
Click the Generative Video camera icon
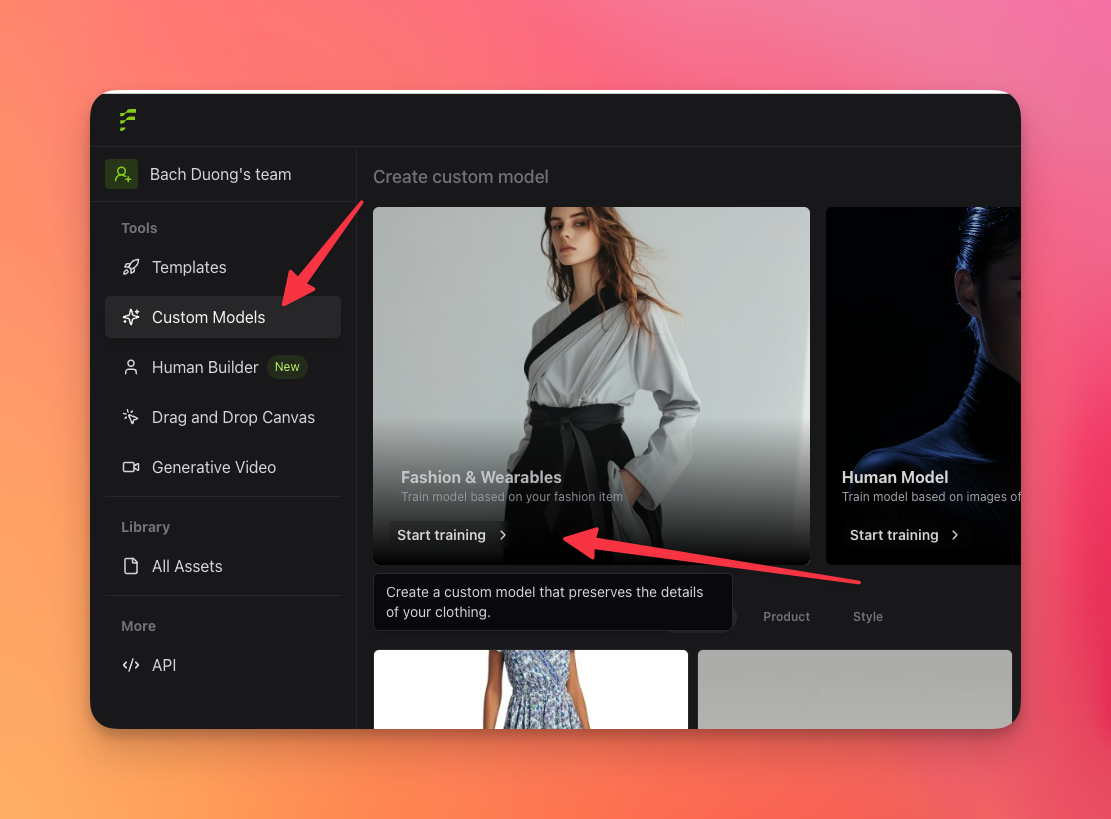tap(131, 467)
